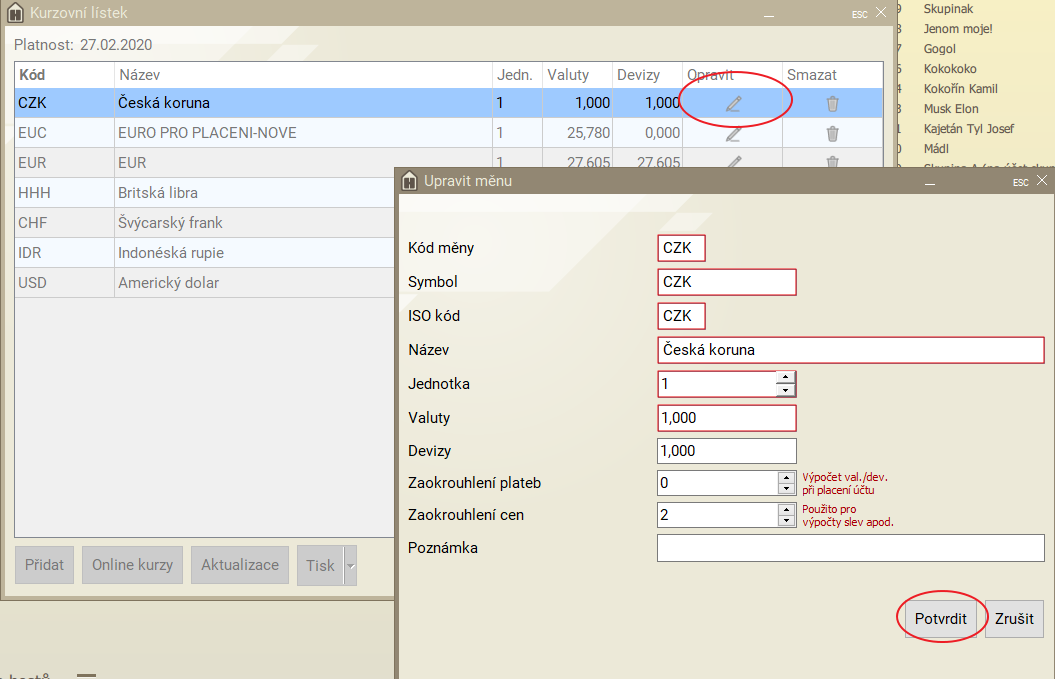
Task: Click the Kurzovní lístek window house icon
Action: pos(15,13)
